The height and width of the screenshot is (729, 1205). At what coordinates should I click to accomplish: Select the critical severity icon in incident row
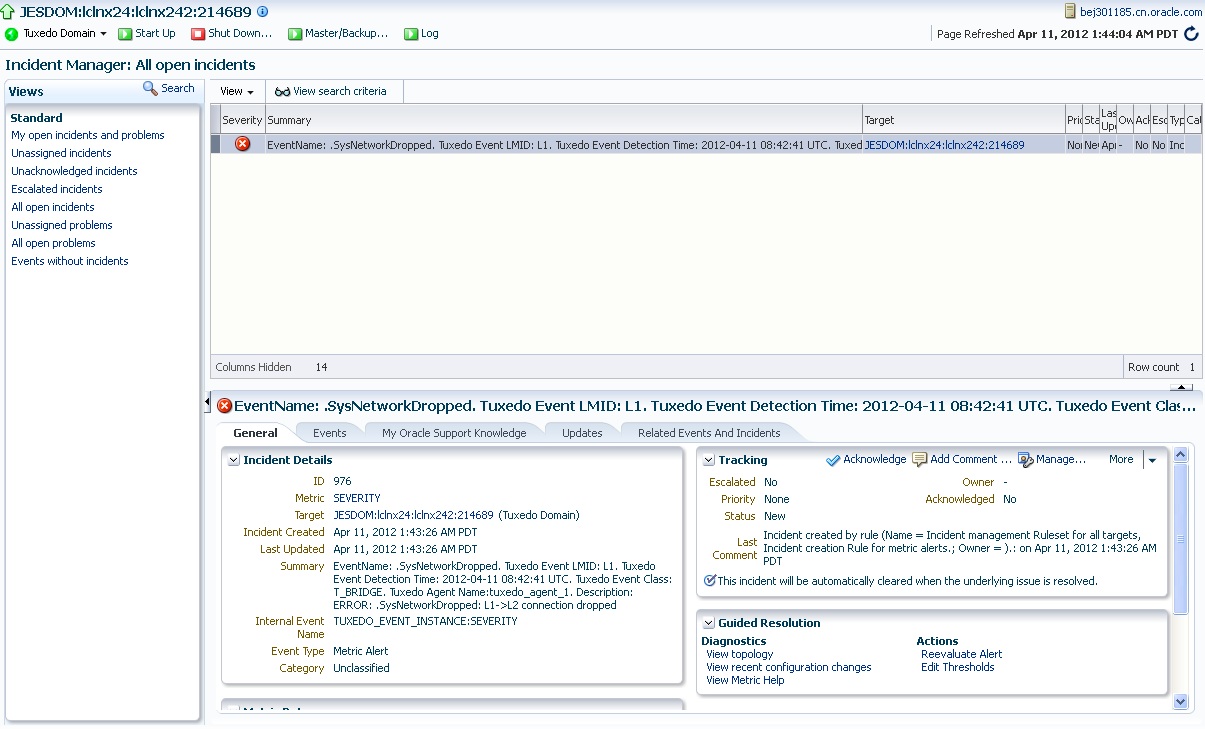[242, 144]
